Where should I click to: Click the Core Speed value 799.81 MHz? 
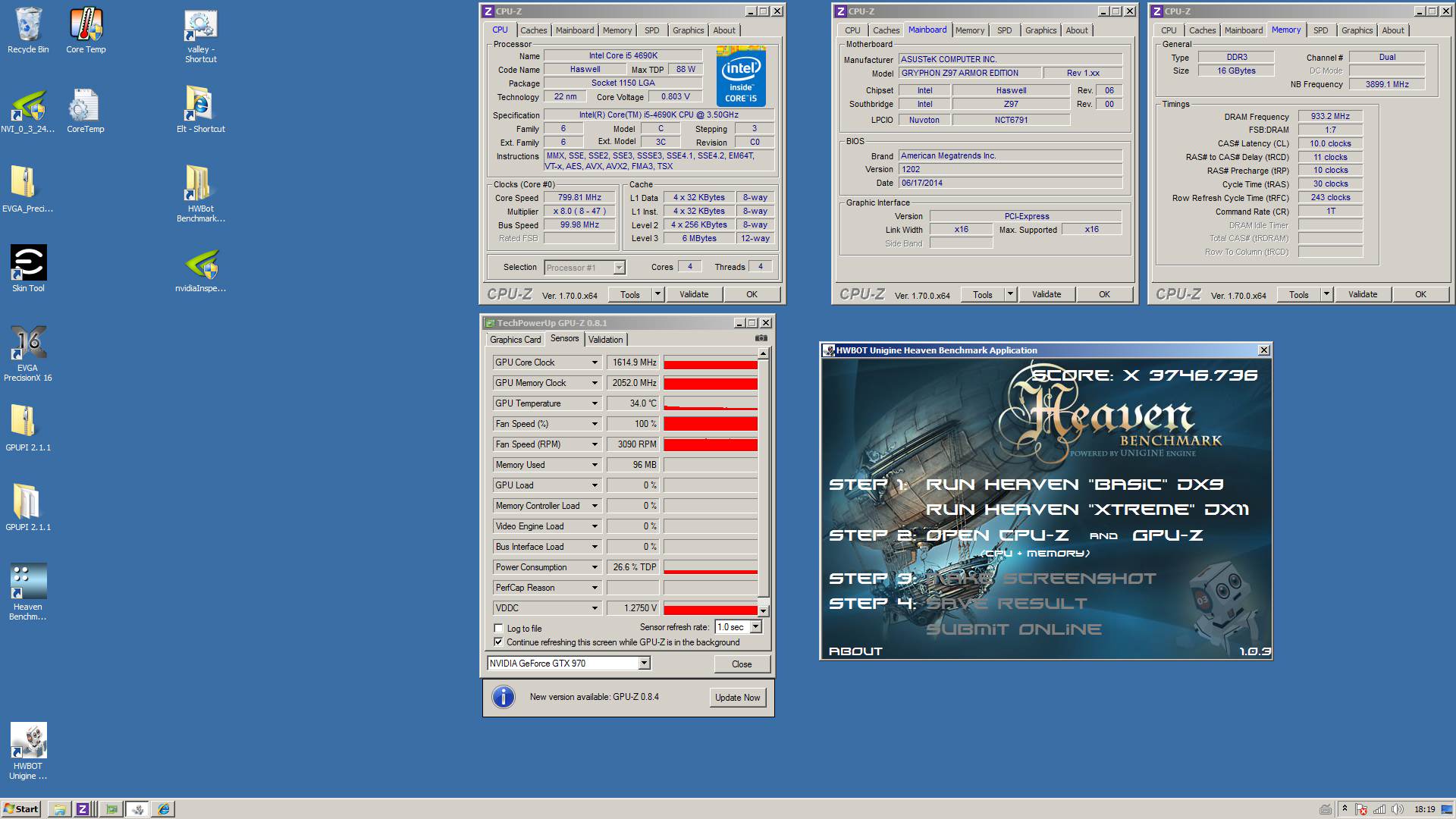[579, 198]
